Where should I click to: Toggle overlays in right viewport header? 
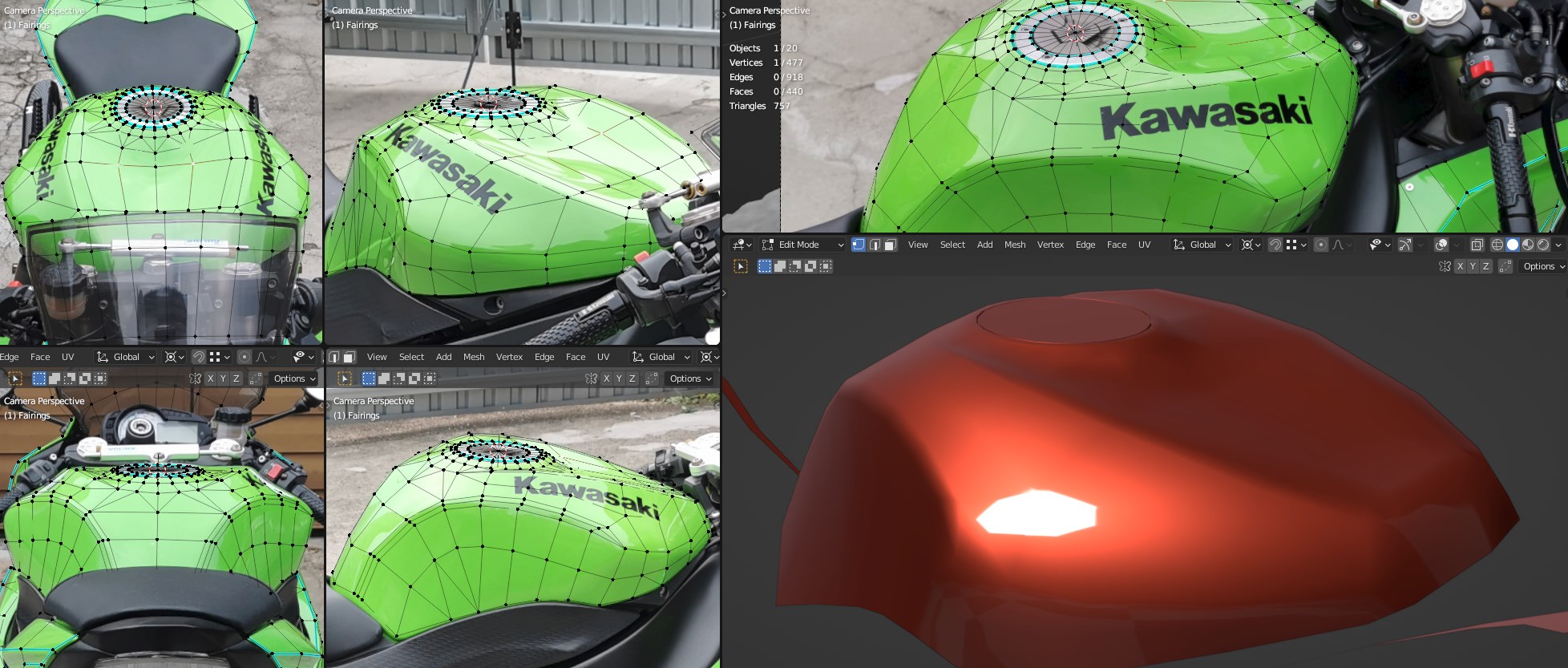coord(1441,245)
